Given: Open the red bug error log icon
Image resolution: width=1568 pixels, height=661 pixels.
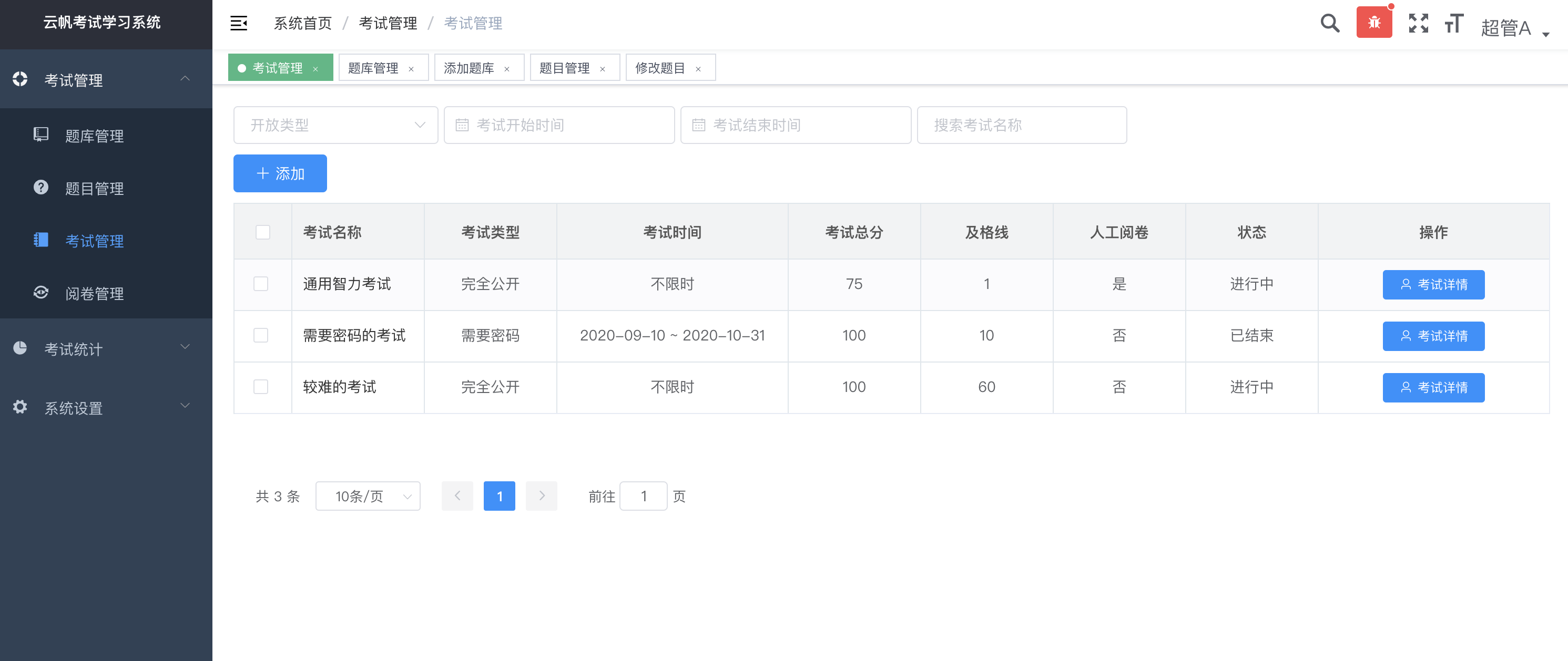Looking at the screenshot, I should 1374,23.
